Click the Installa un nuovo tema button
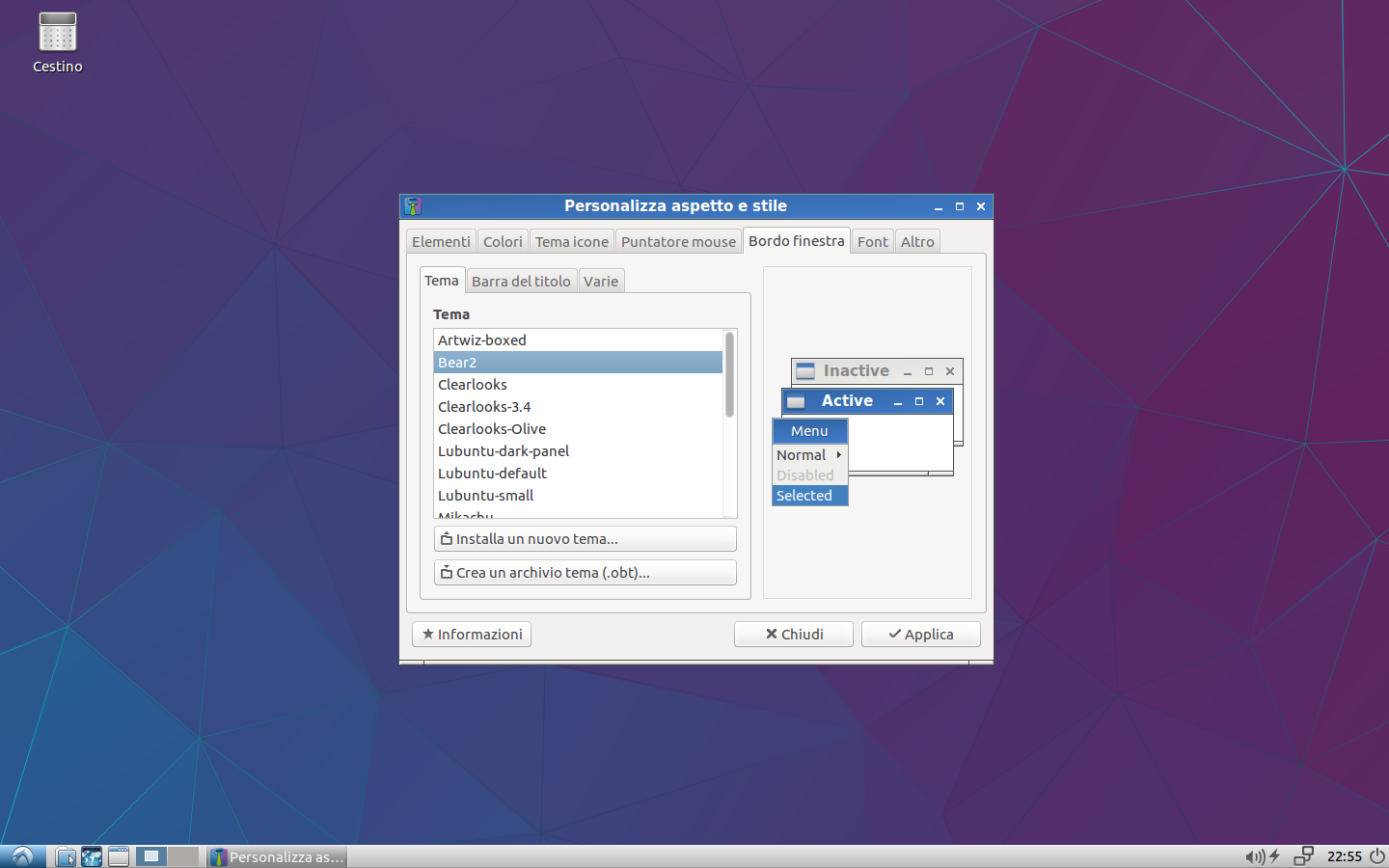 585,539
